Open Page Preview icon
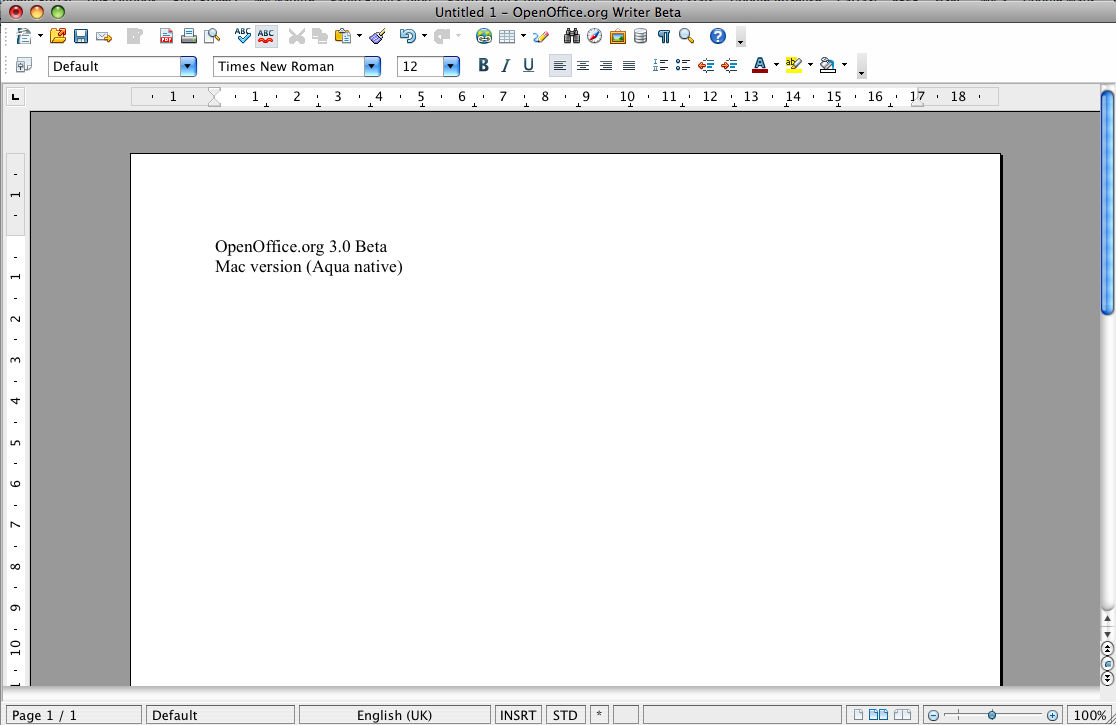The height and width of the screenshot is (725, 1116). click(x=211, y=36)
